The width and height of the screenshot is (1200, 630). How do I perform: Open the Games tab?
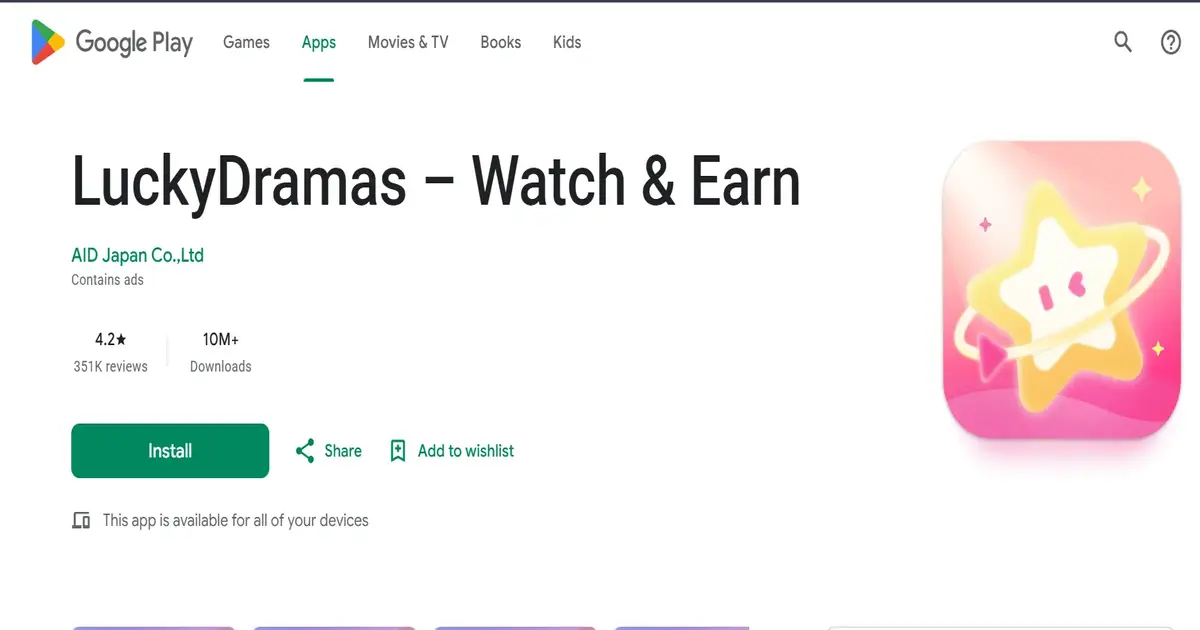(246, 42)
